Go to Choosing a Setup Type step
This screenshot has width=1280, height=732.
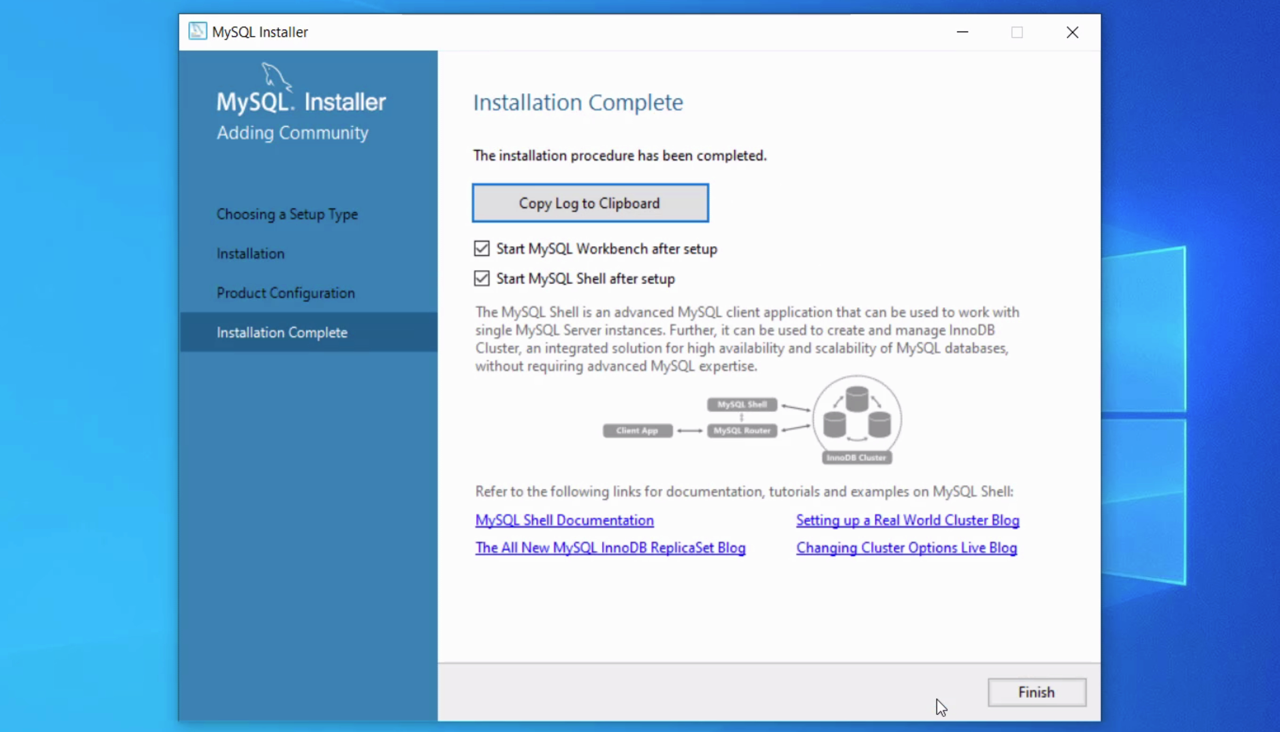point(287,214)
